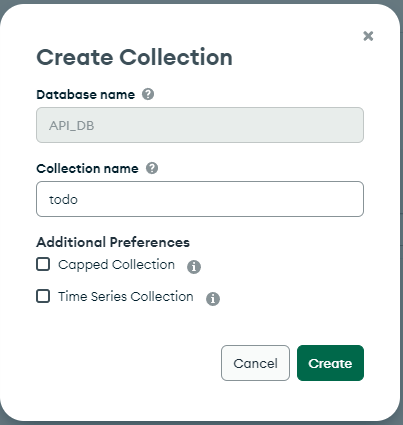Click the blank dialog area beside Cancel
This screenshot has height=425, width=403.
(127, 363)
